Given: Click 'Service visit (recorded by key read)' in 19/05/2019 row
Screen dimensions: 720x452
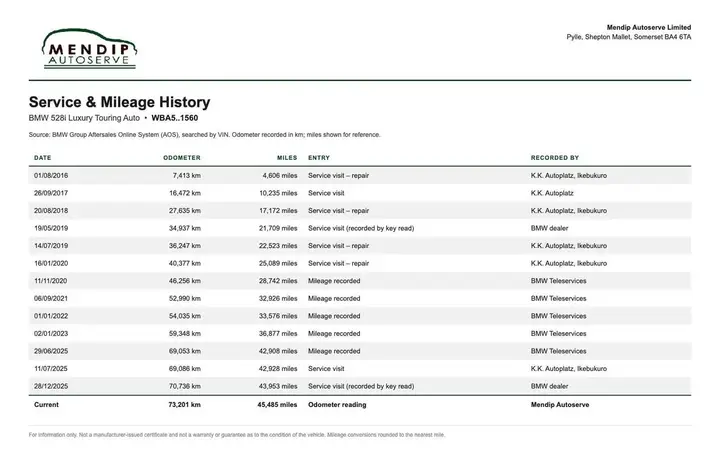Looking at the screenshot, I should [x=361, y=228].
